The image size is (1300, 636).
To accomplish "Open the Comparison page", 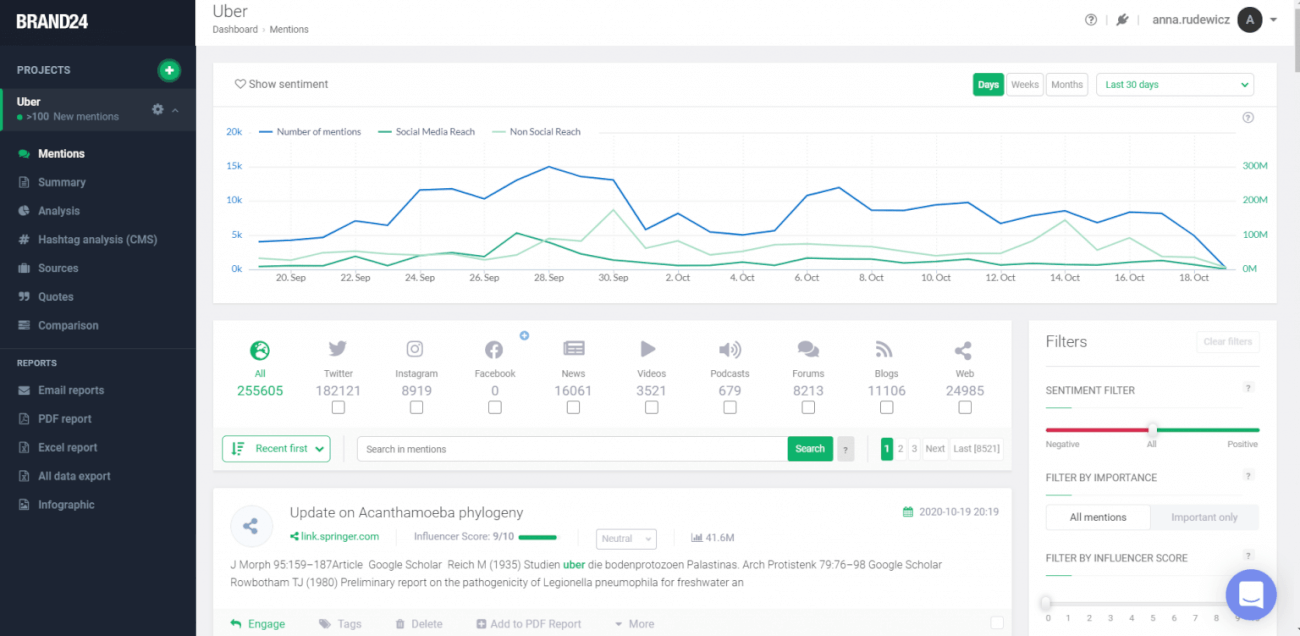I will tap(68, 325).
